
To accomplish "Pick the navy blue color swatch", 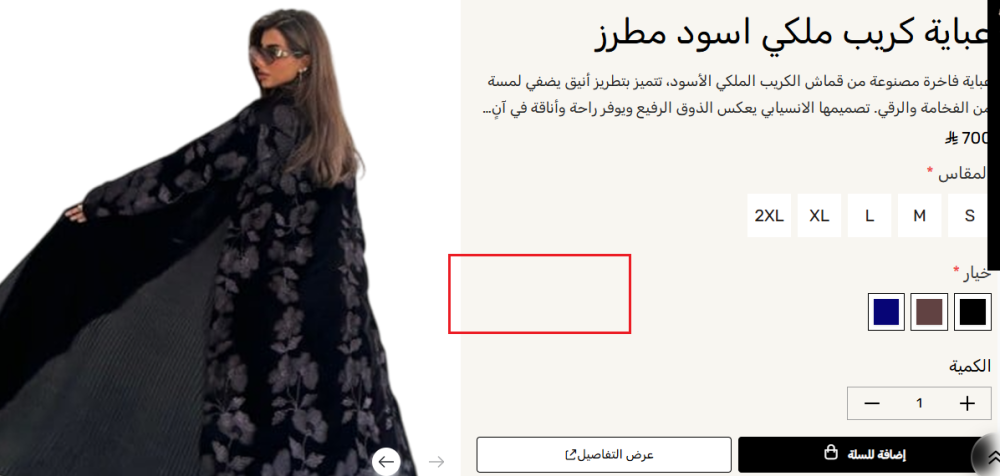I will [x=886, y=312].
